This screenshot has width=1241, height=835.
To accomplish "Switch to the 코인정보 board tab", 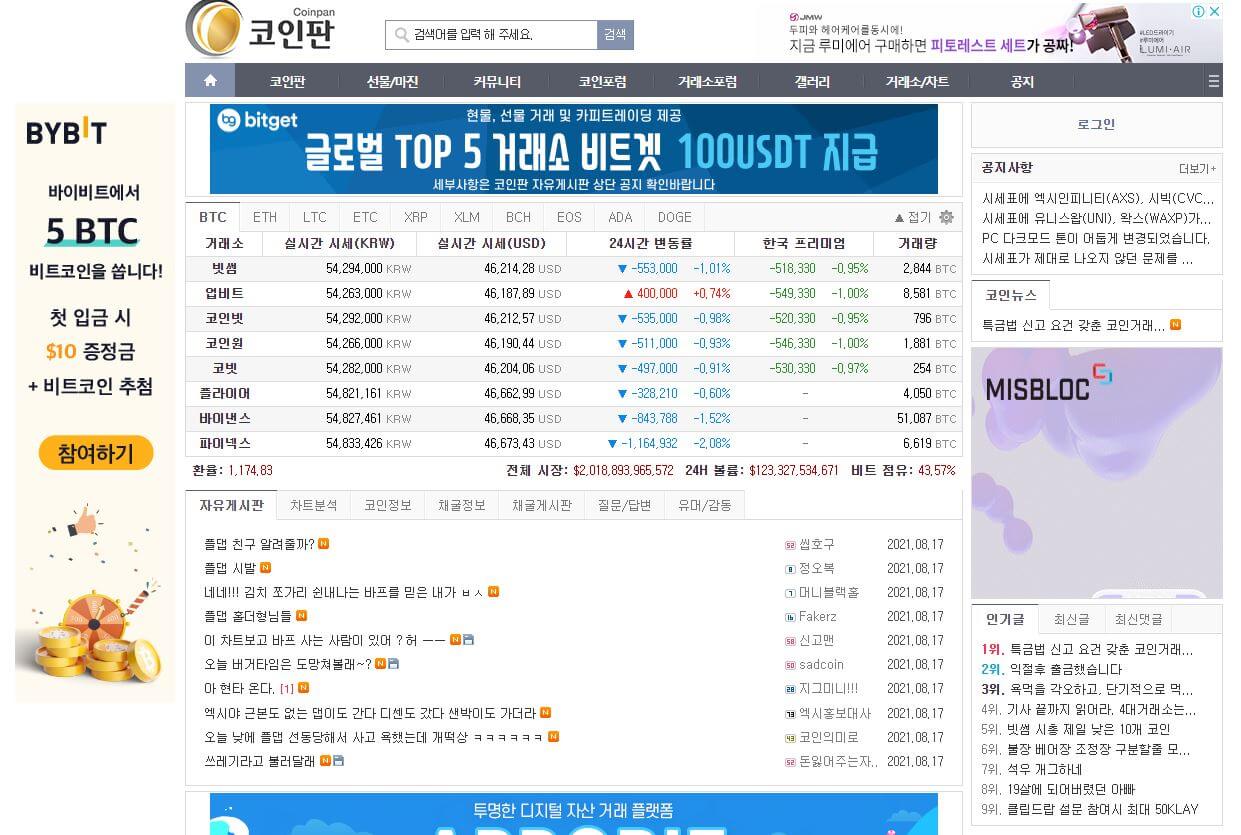I will tap(388, 506).
